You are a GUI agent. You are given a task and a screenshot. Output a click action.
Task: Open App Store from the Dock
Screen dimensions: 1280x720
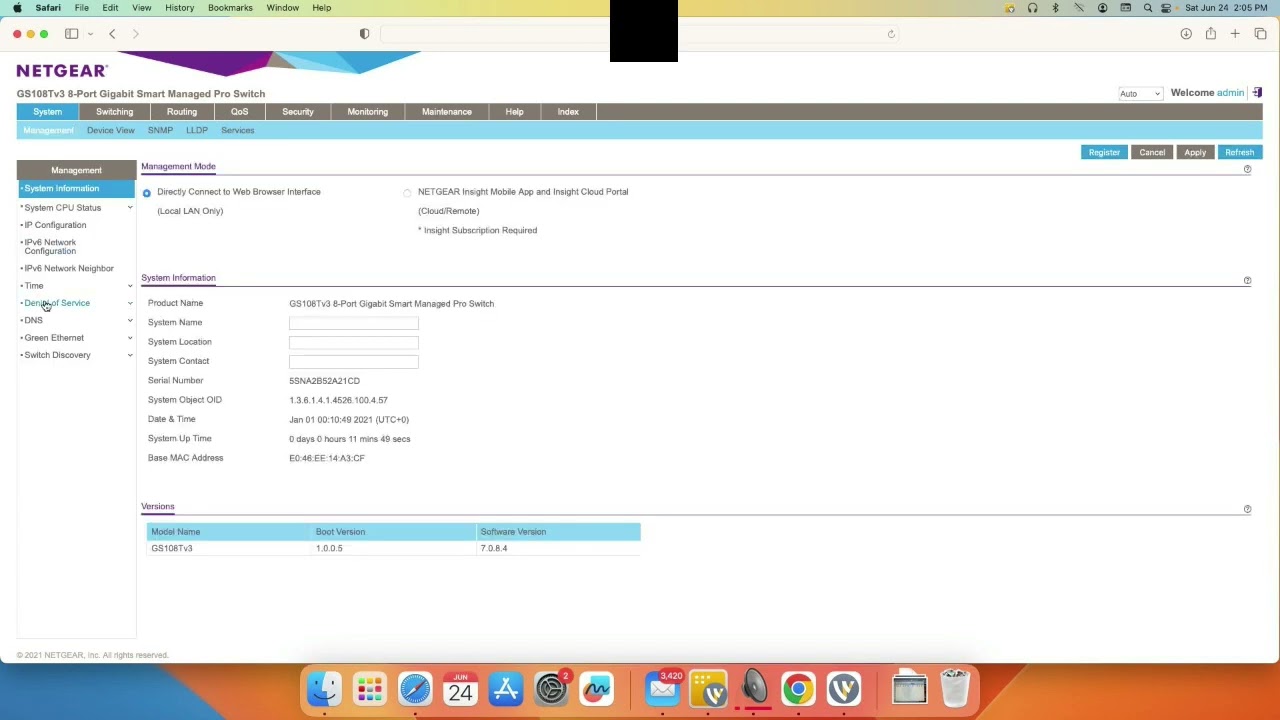click(x=506, y=689)
